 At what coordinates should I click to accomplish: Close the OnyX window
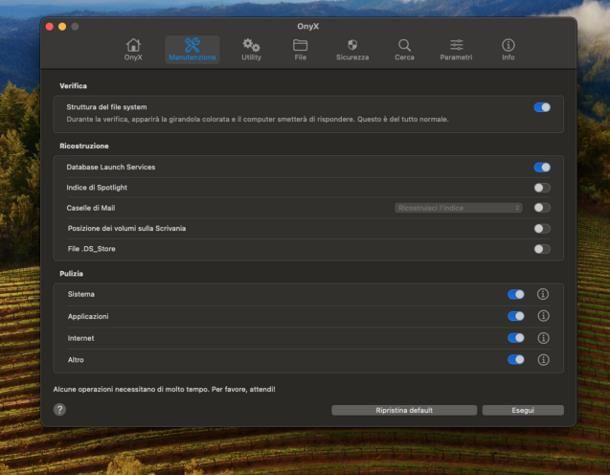coord(49,26)
